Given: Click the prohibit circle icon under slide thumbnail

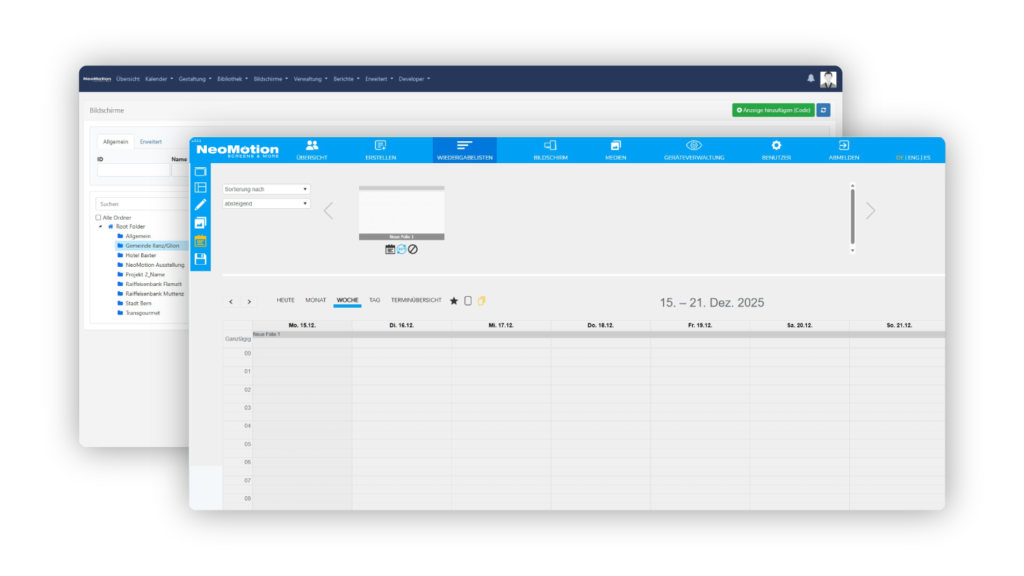Looking at the screenshot, I should tap(413, 249).
